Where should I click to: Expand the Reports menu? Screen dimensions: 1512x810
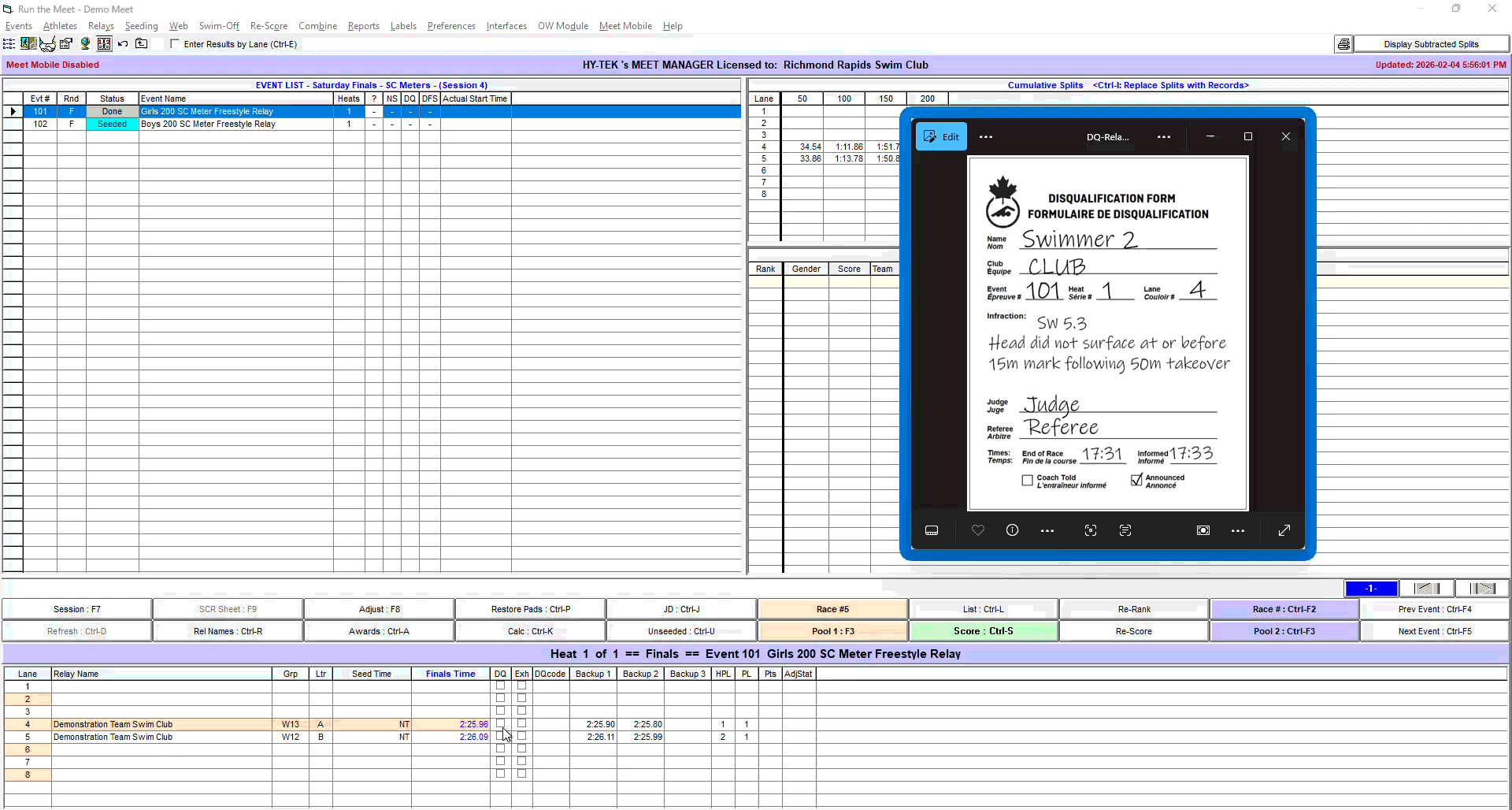tap(363, 26)
